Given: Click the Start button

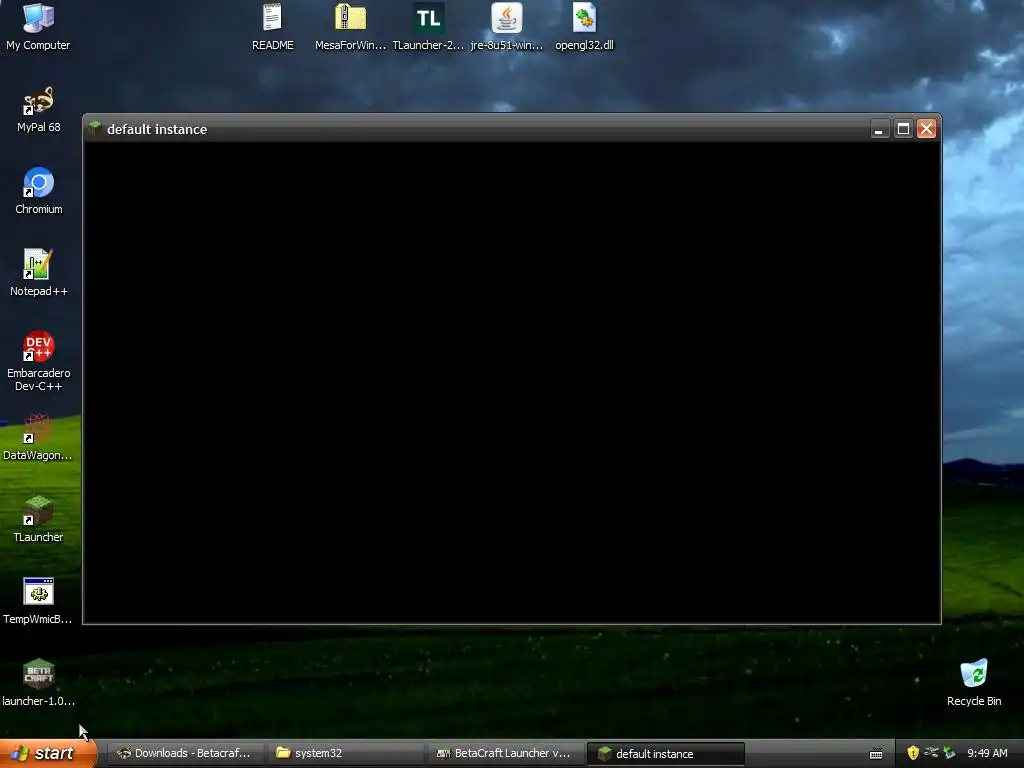Looking at the screenshot, I should click(x=48, y=753).
